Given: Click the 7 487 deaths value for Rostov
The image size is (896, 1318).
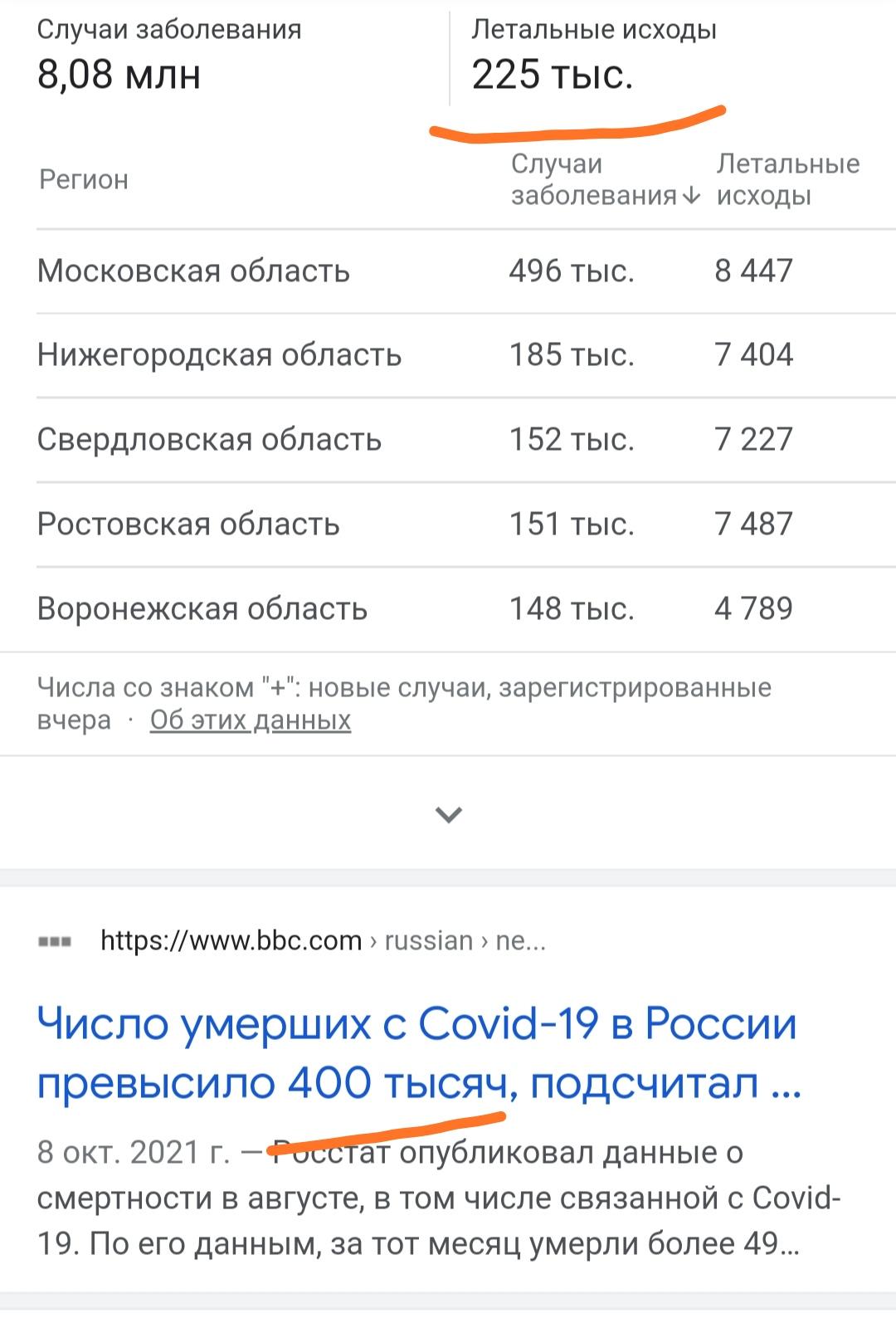Looking at the screenshot, I should 754,524.
